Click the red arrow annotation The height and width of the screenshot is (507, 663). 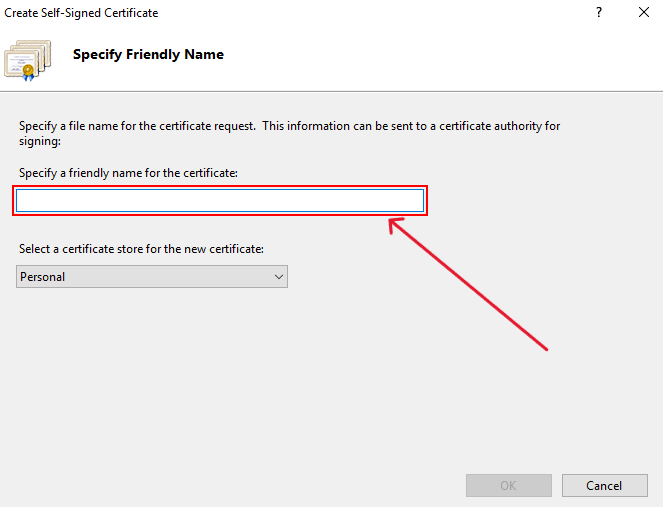pyautogui.click(x=468, y=284)
